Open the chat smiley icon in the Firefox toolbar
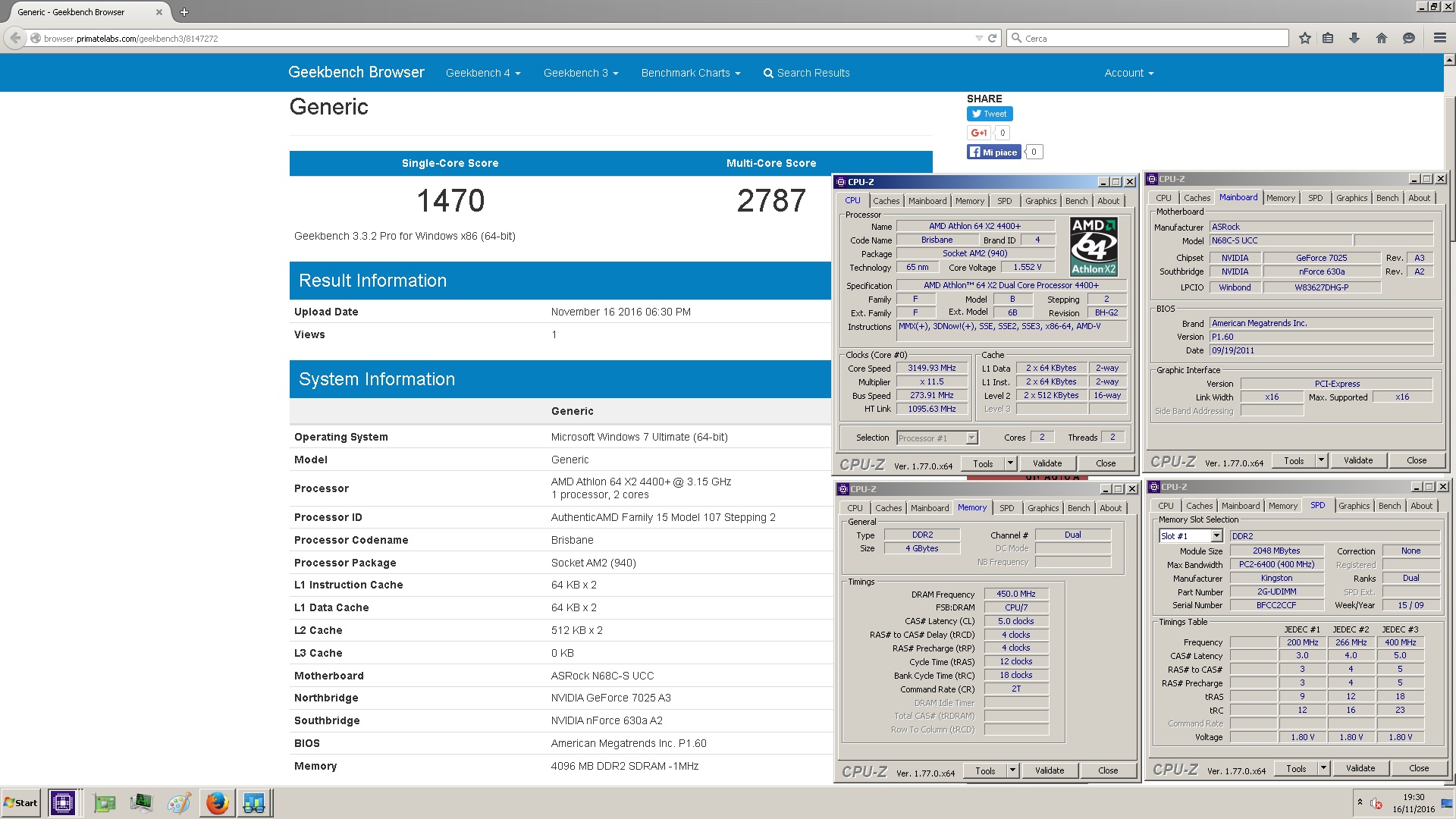The image size is (1456, 819). 1409,38
